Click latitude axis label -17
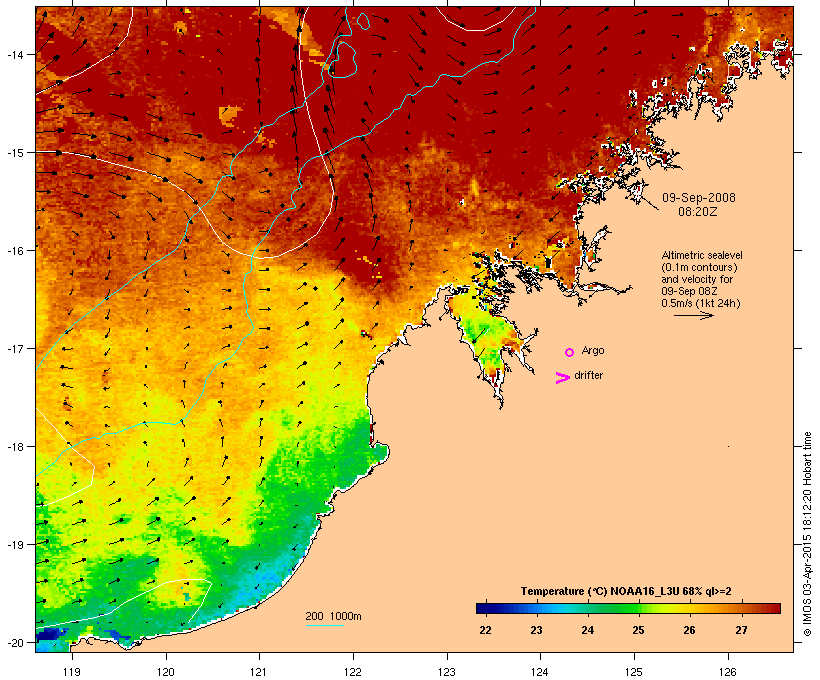The width and height of the screenshot is (820, 680). pos(14,348)
